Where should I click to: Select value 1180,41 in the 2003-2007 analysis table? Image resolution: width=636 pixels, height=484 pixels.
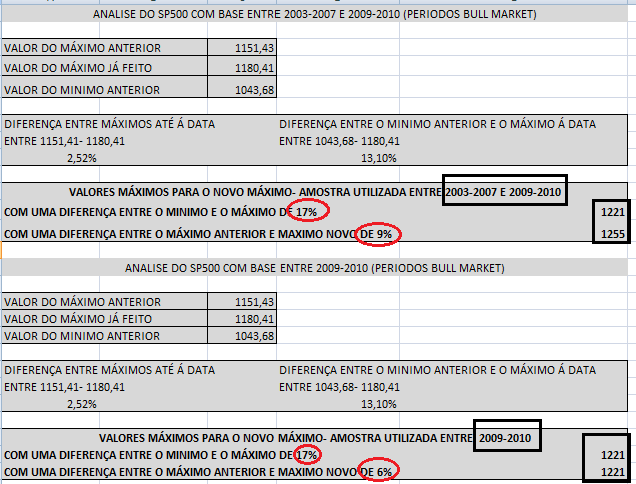click(x=255, y=68)
